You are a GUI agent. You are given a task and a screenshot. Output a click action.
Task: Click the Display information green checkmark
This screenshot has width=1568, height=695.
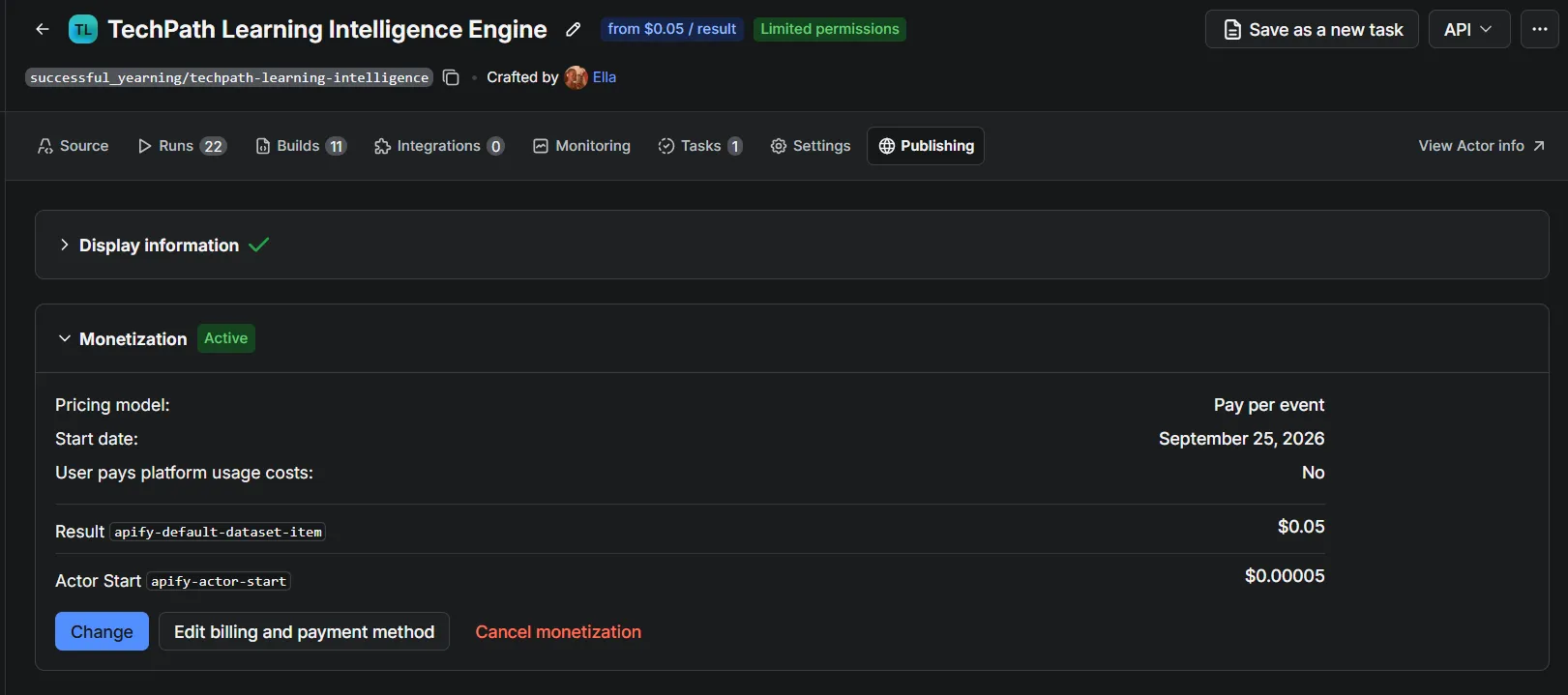[258, 245]
